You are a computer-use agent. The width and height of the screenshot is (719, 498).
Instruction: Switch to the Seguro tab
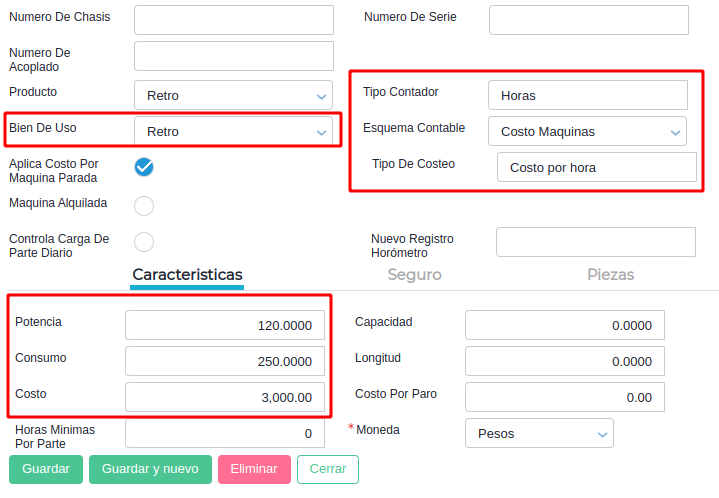point(414,275)
